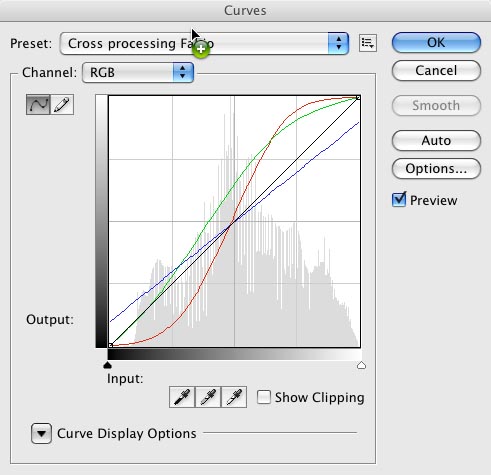Toggle the Preview checkbox
The height and width of the screenshot is (475, 491).
pyautogui.click(x=399, y=200)
